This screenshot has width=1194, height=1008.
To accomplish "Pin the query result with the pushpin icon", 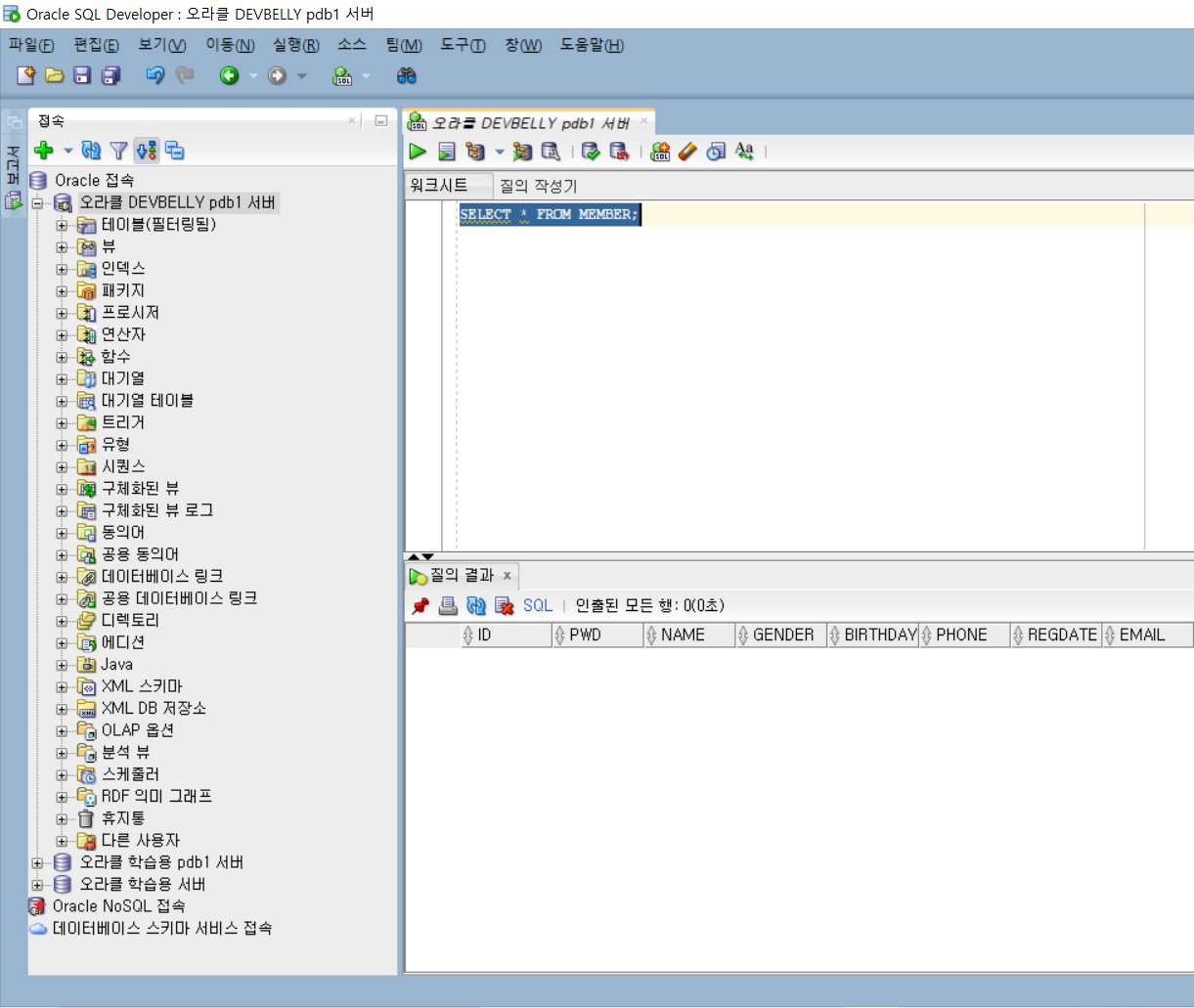I will pos(420,606).
